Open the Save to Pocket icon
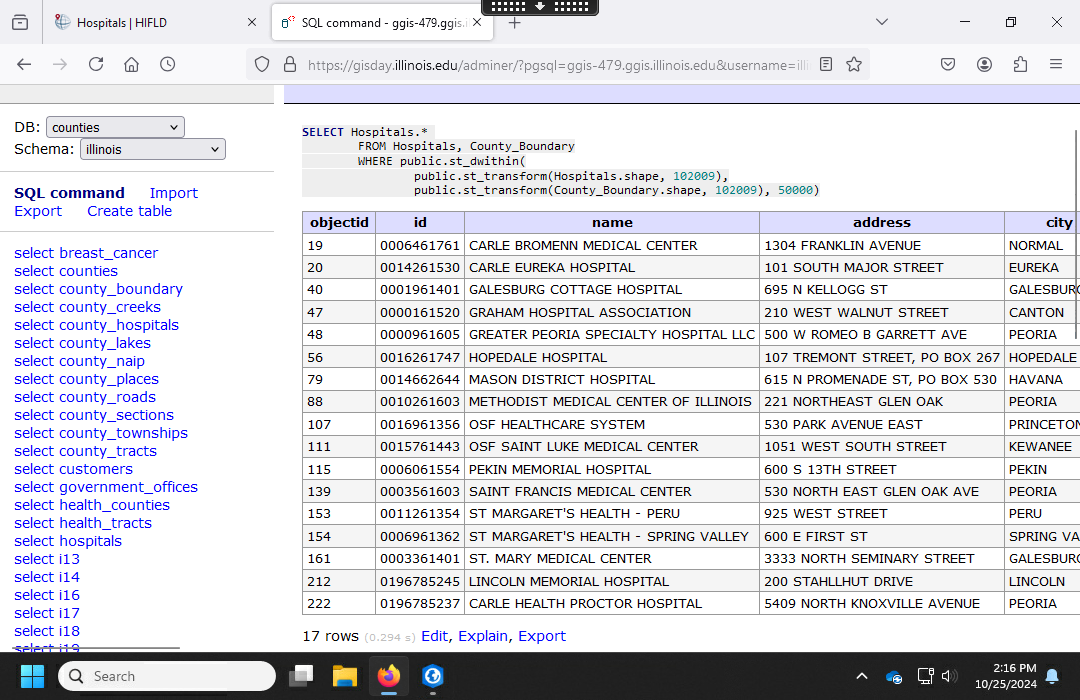1080x700 pixels. (948, 64)
